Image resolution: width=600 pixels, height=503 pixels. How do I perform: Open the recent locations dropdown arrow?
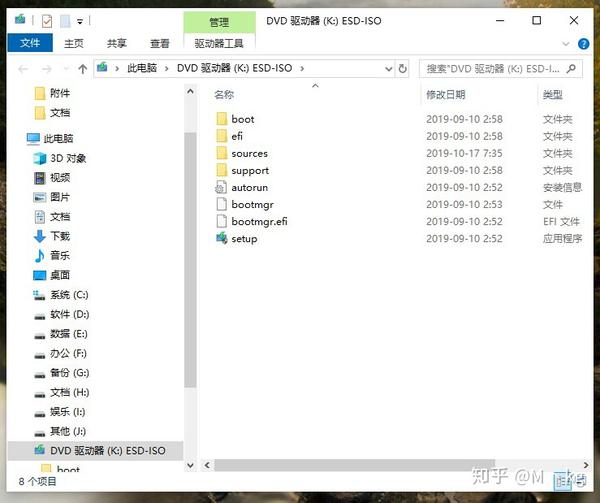tap(66, 69)
